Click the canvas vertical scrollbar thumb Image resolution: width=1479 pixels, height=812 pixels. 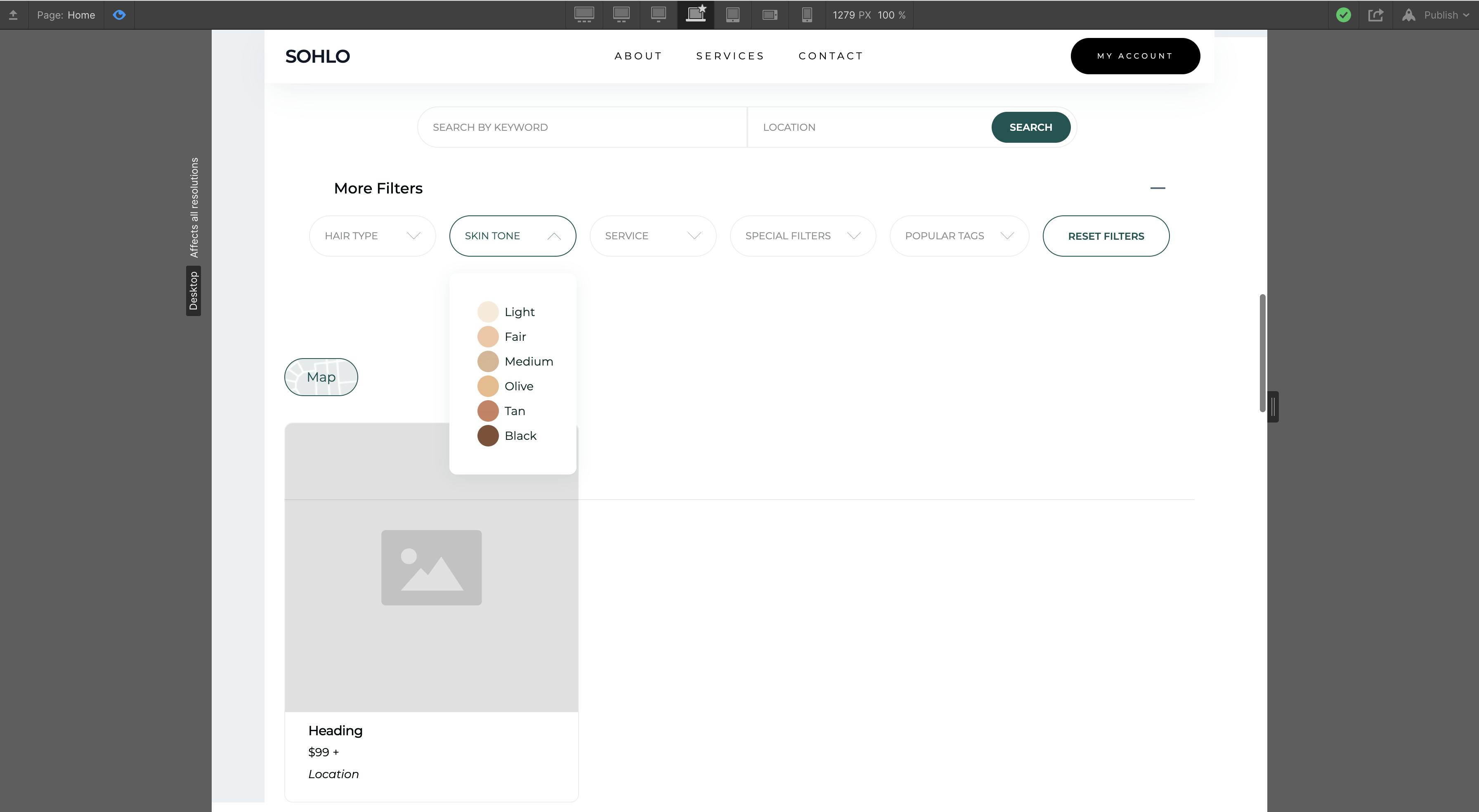point(1262,353)
